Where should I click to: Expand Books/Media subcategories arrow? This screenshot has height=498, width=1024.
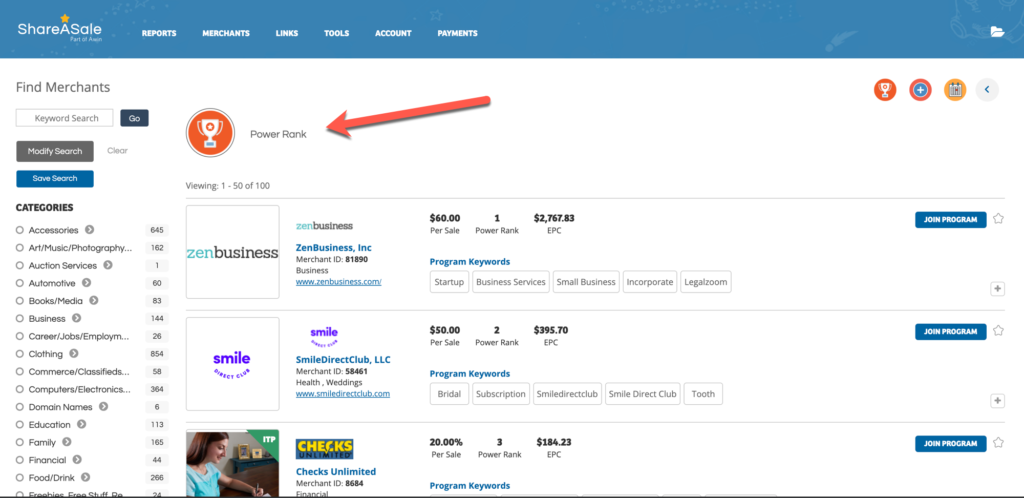click(x=94, y=300)
